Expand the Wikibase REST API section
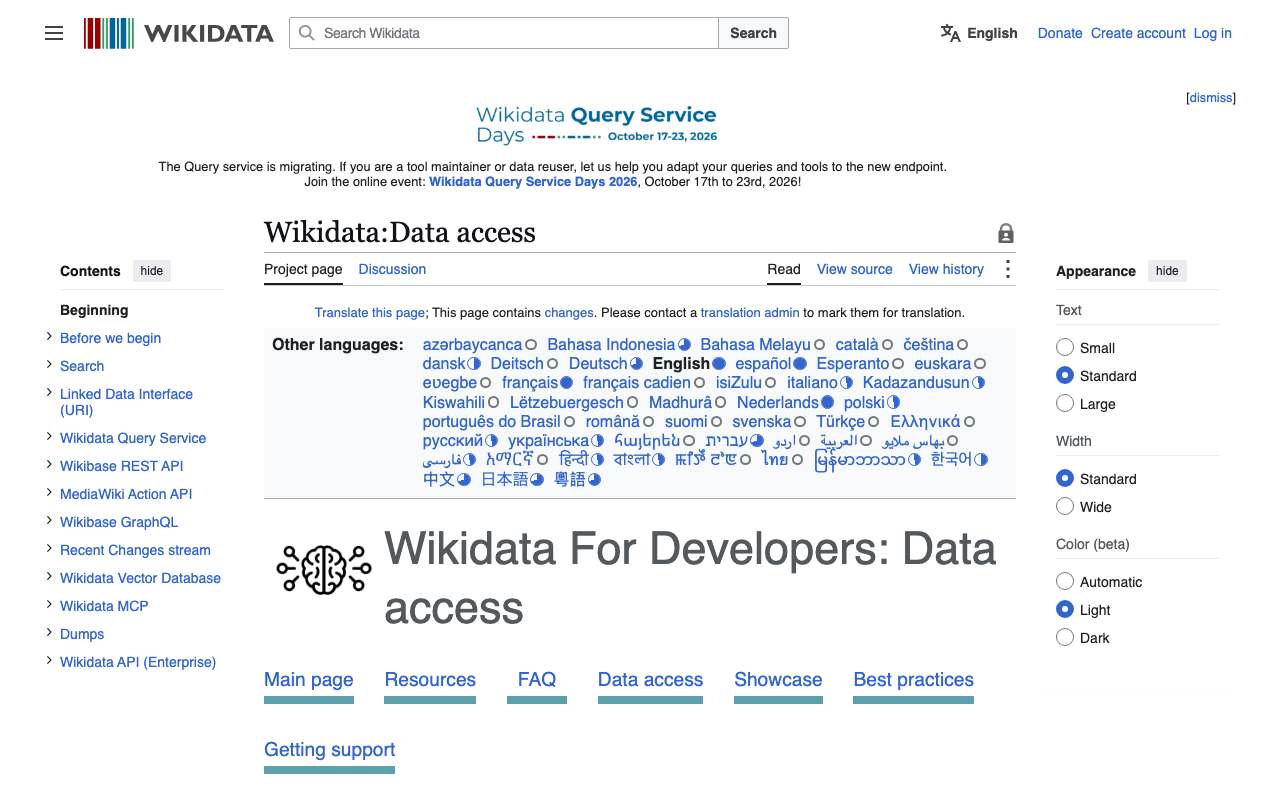 [49, 465]
